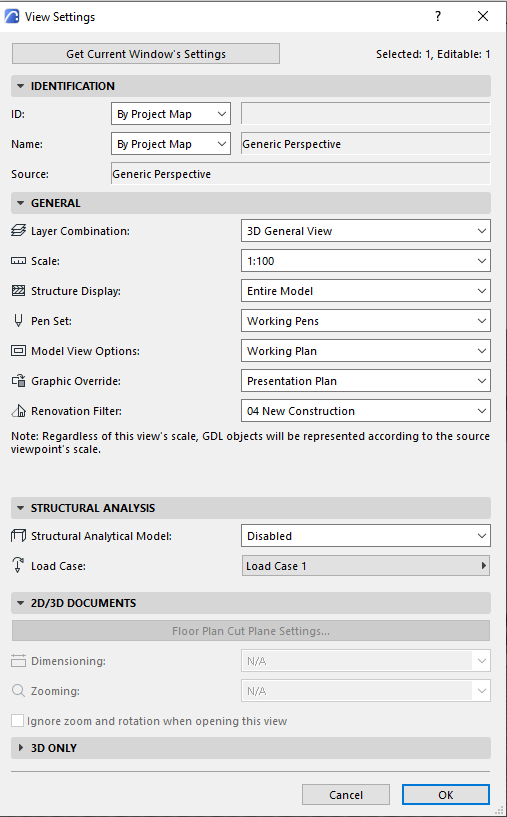Open the Name By Project Map dropdown
Screen dimensions: 507x817
coord(171,144)
